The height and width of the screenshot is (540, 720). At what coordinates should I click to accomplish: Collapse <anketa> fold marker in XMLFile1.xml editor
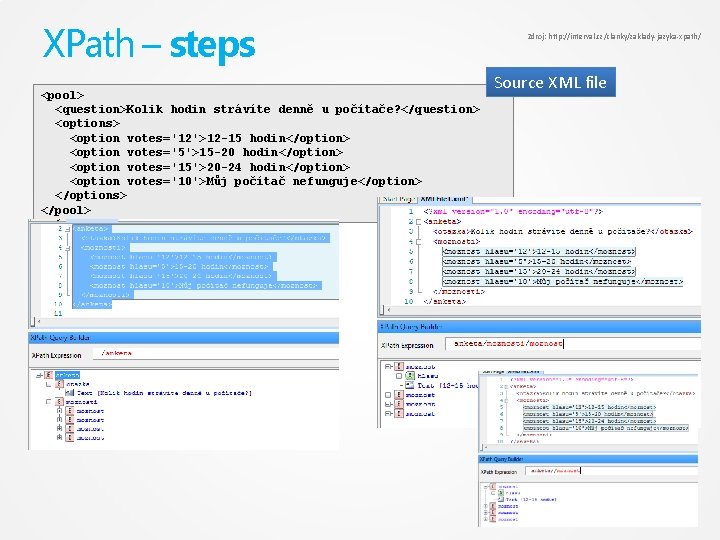[418, 222]
